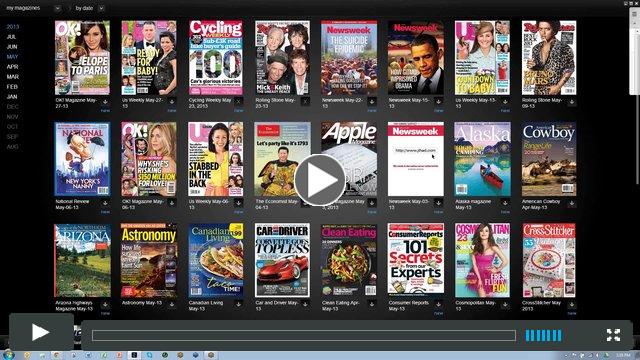Download Newsweek May-15-13 issue
Screen dimensions: 640x360
[439, 102]
